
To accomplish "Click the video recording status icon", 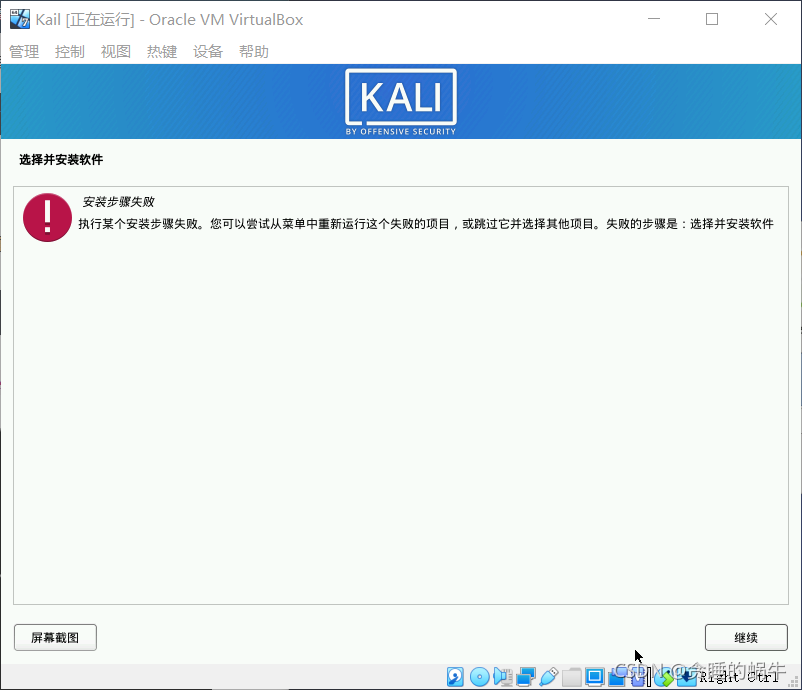I will tap(617, 677).
